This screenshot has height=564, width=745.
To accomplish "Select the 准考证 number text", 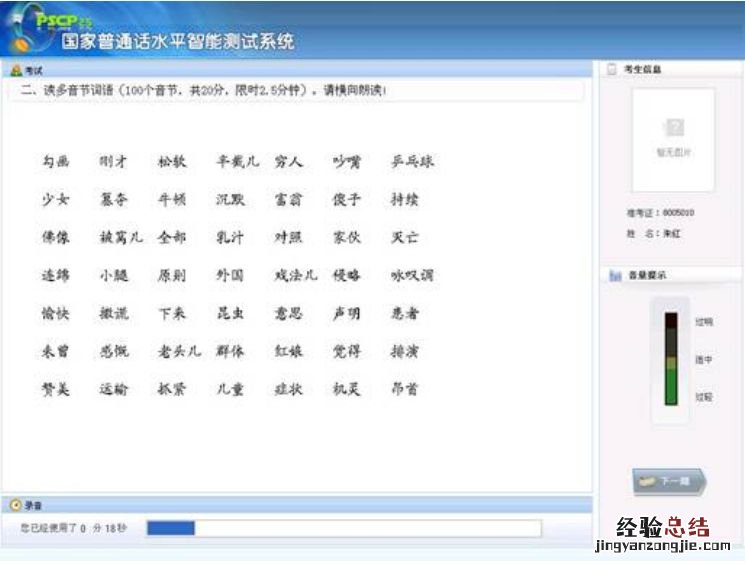I will click(x=660, y=213).
